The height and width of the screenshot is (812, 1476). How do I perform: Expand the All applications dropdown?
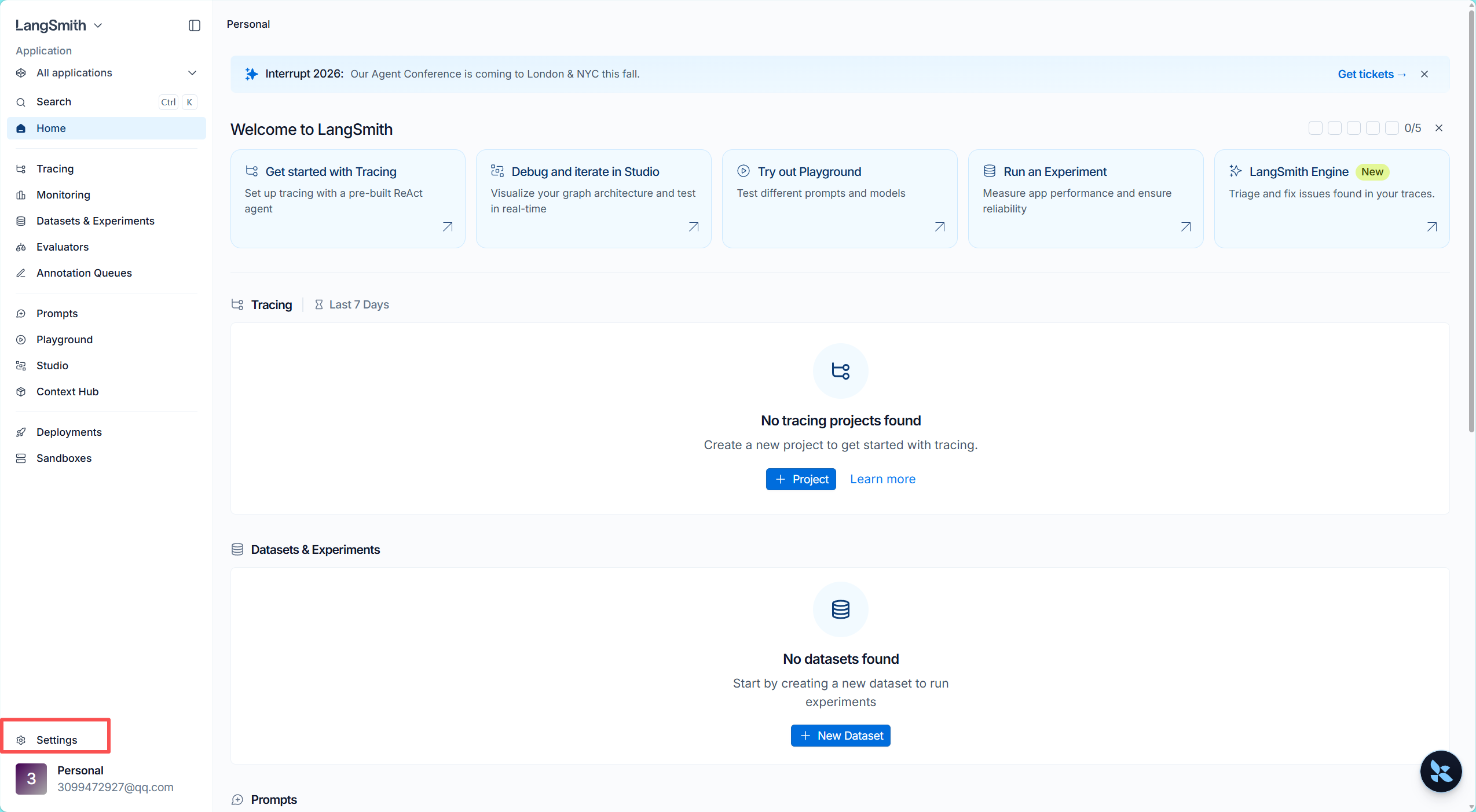tap(107, 73)
